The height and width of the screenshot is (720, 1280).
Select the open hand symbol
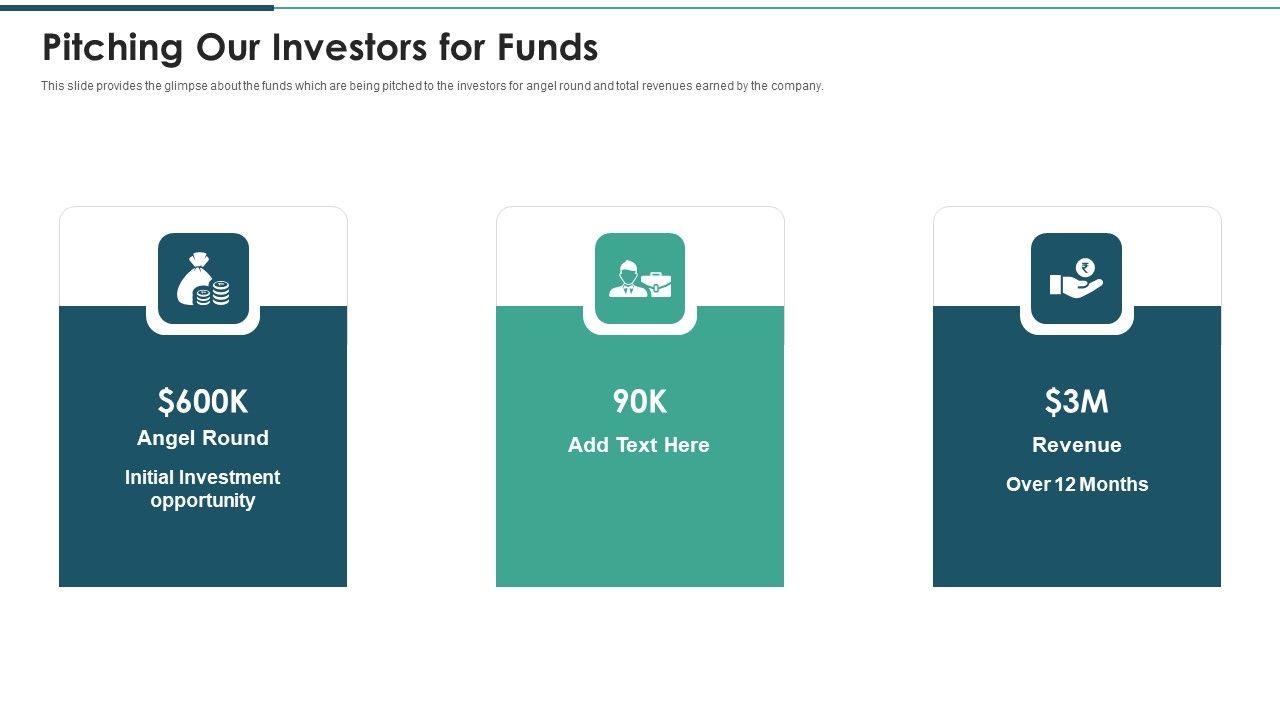[1074, 287]
